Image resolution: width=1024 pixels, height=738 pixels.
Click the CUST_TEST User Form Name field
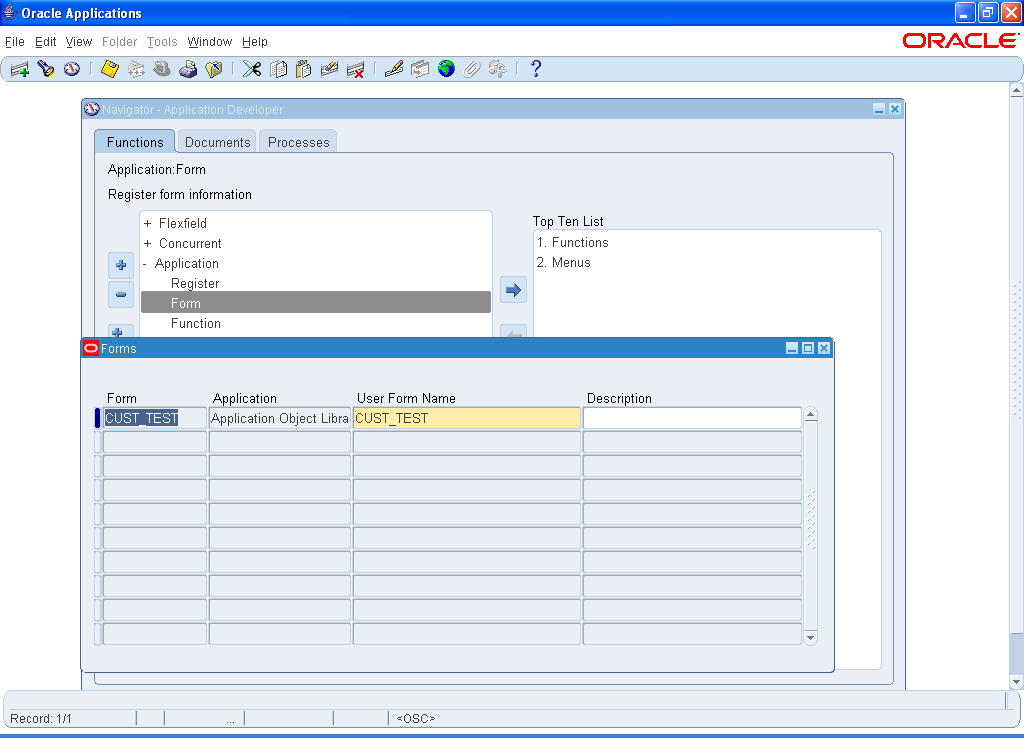466,418
